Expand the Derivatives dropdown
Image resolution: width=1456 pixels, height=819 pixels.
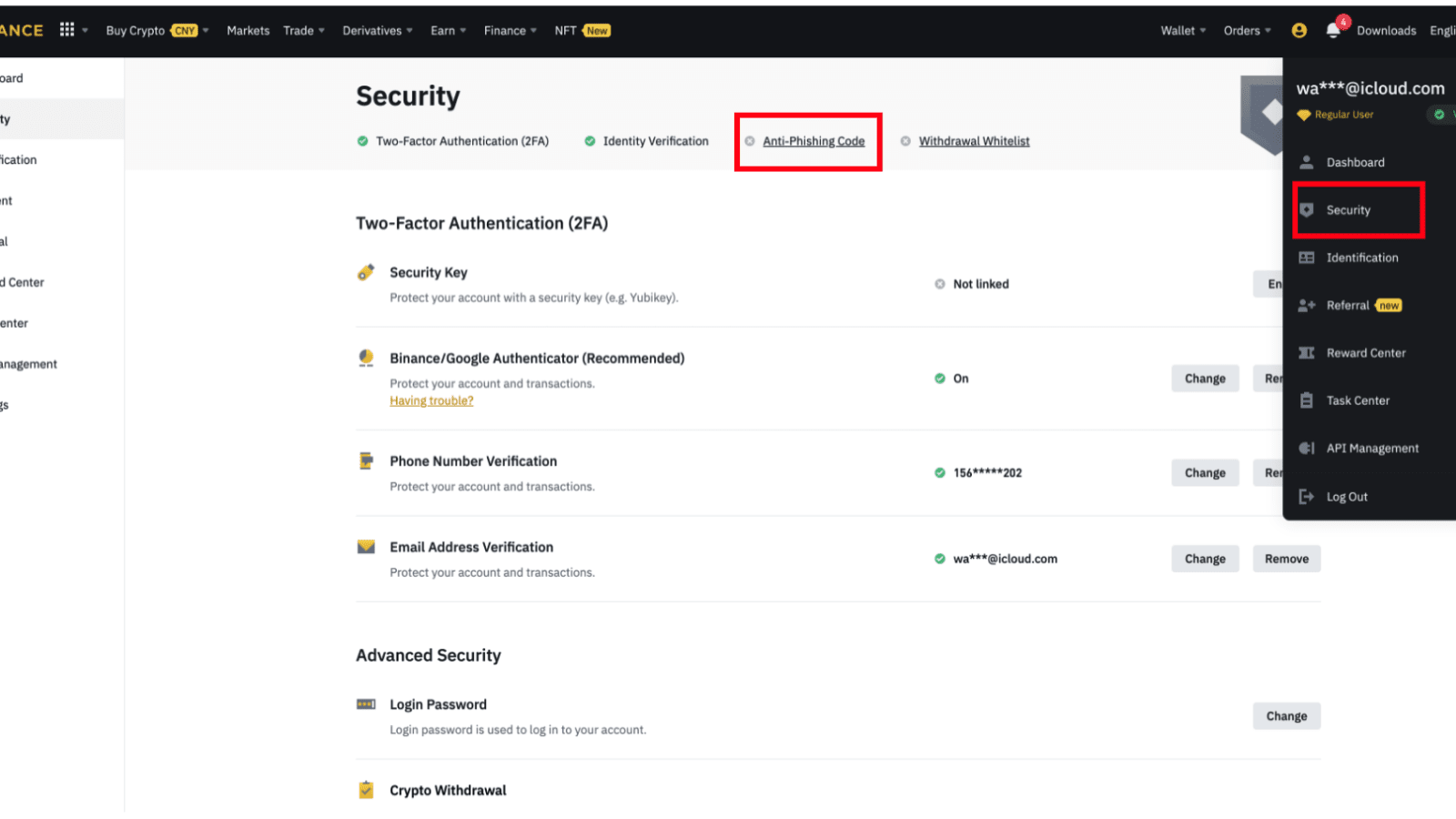376,30
